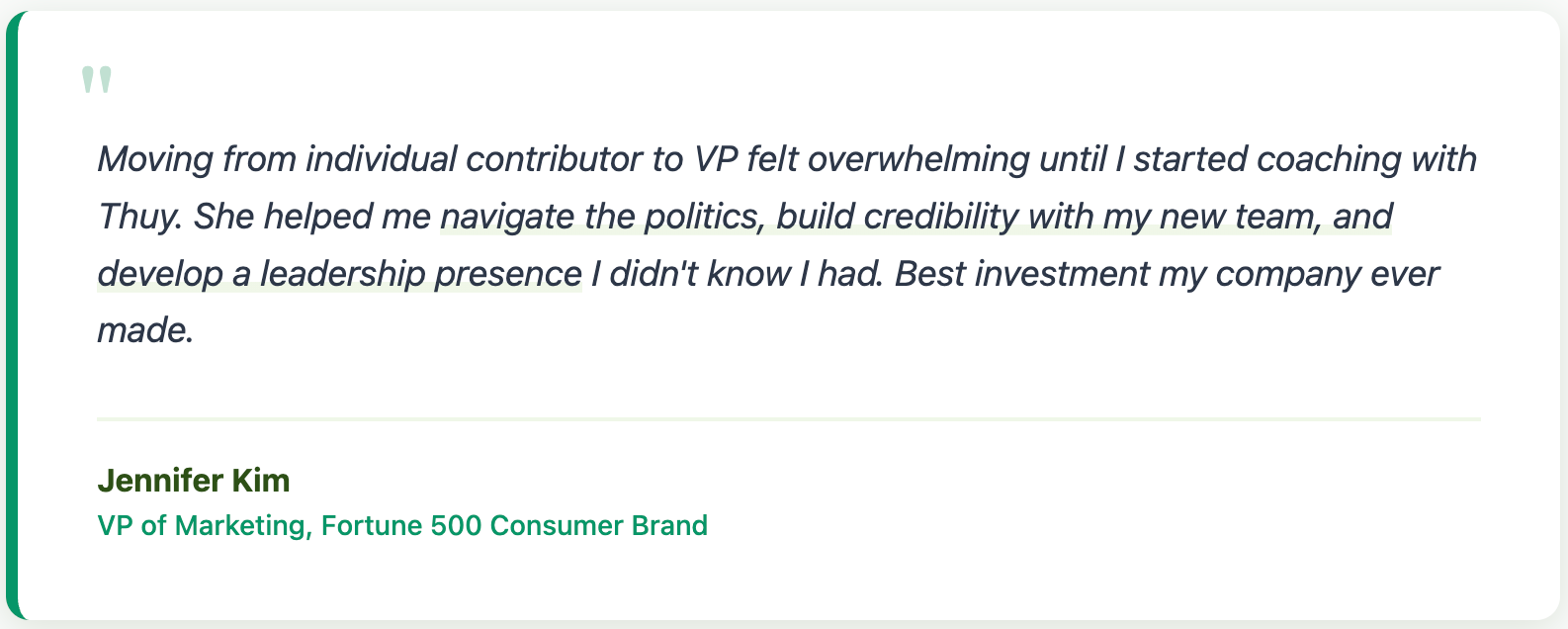Click 'Fortune 500 Consumer Brand' text
The height and width of the screenshot is (629, 1568).
pos(514,525)
